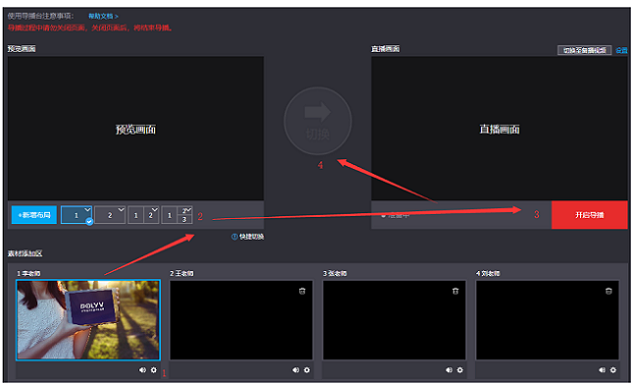
Task: Expand chevron on the three-pane layout
Action: point(189,210)
